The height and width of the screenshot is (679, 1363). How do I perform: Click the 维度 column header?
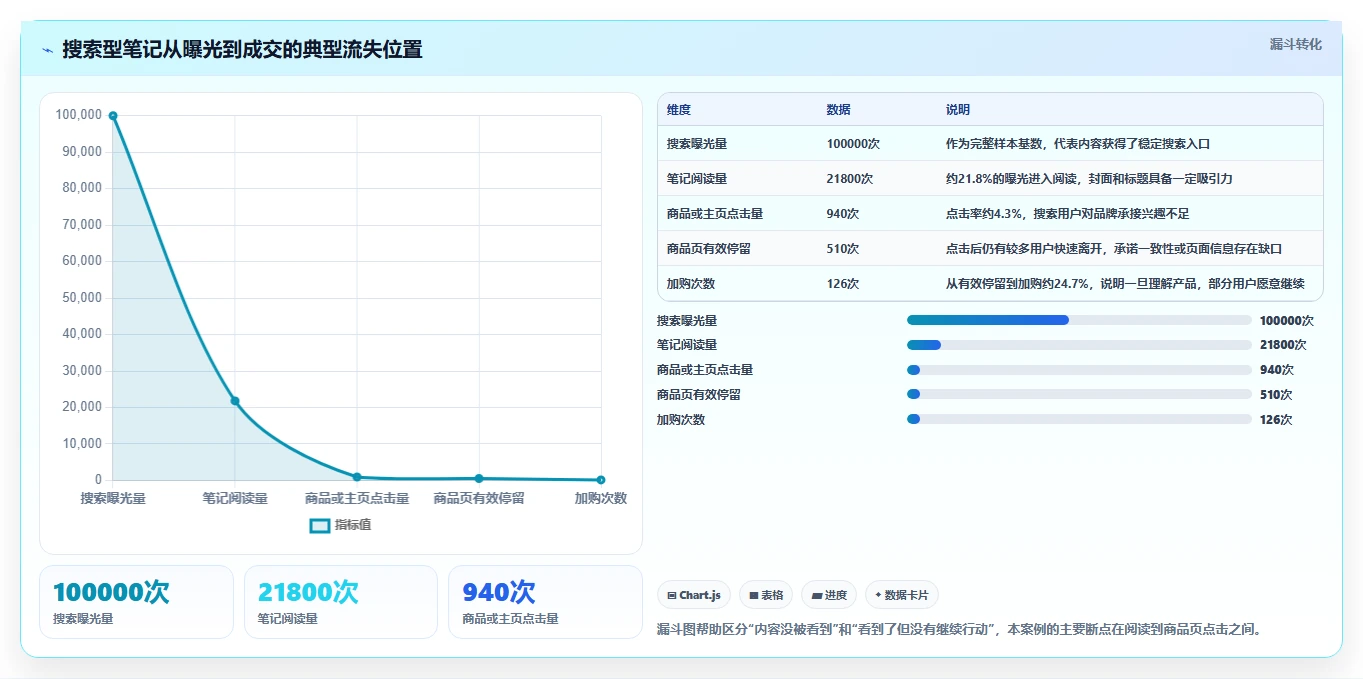point(679,110)
